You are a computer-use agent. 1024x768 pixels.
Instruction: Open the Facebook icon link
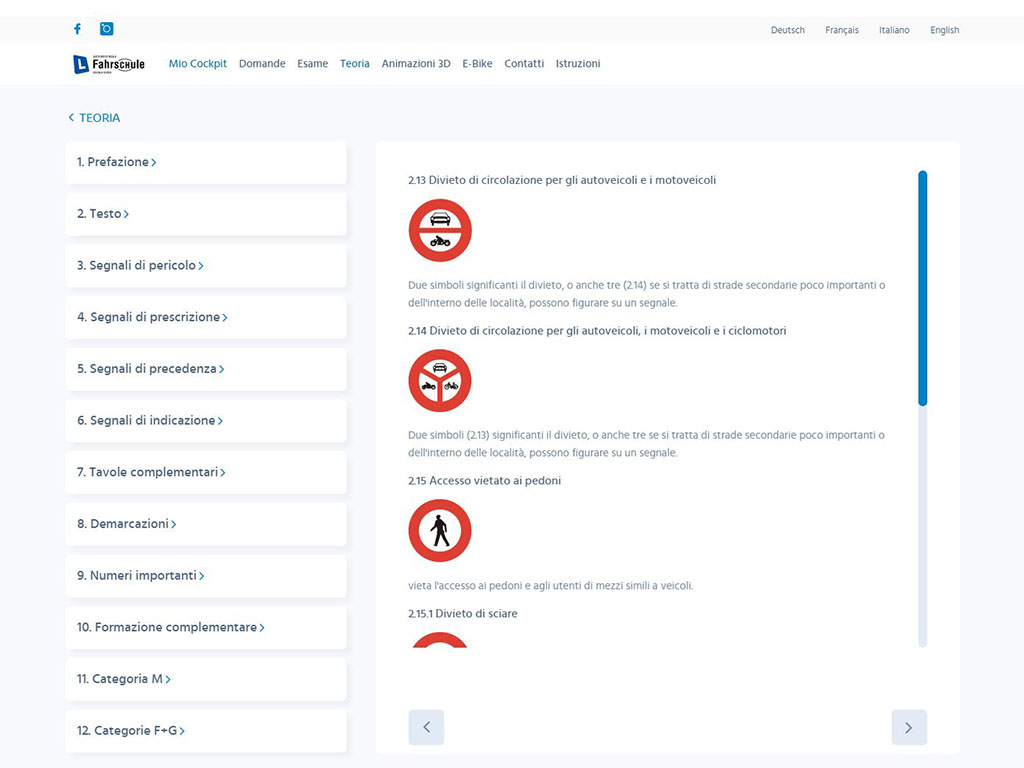pos(78,29)
